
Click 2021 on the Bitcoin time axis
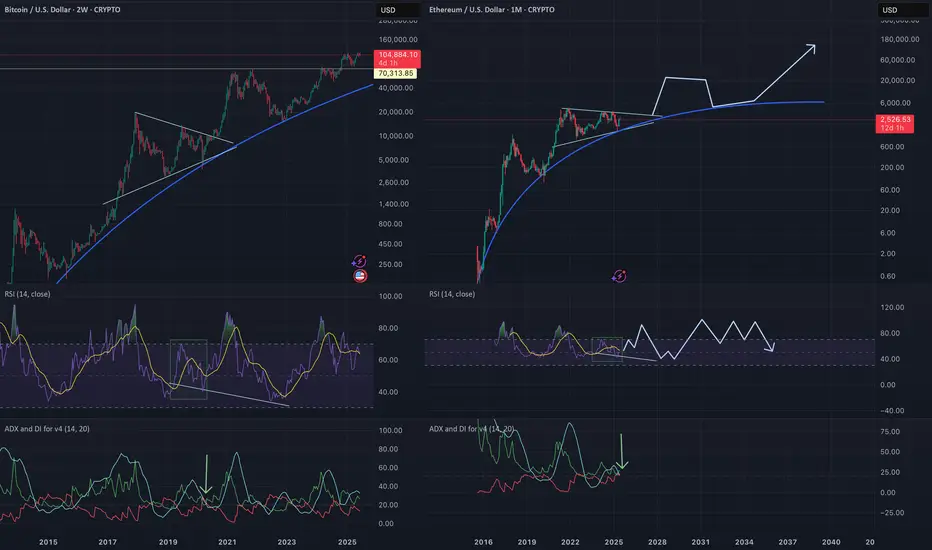tap(227, 542)
